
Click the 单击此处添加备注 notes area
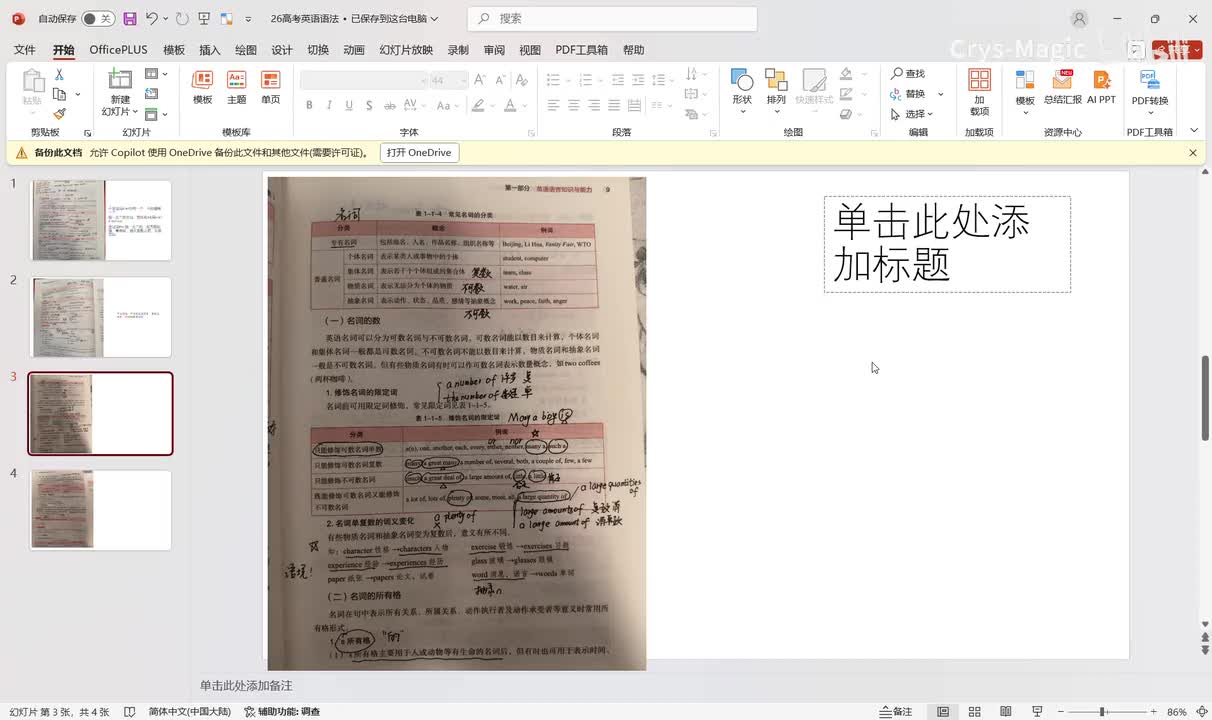coord(246,686)
